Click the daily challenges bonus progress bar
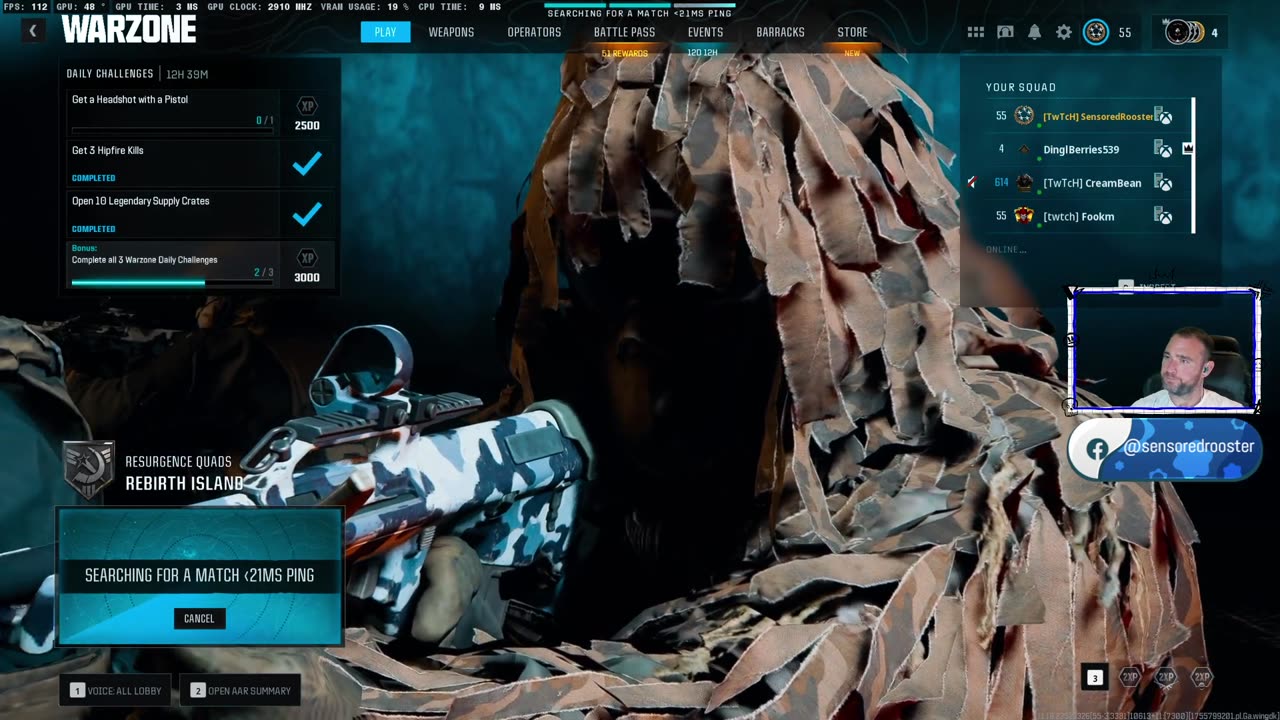This screenshot has height=720, width=1280. (x=171, y=282)
